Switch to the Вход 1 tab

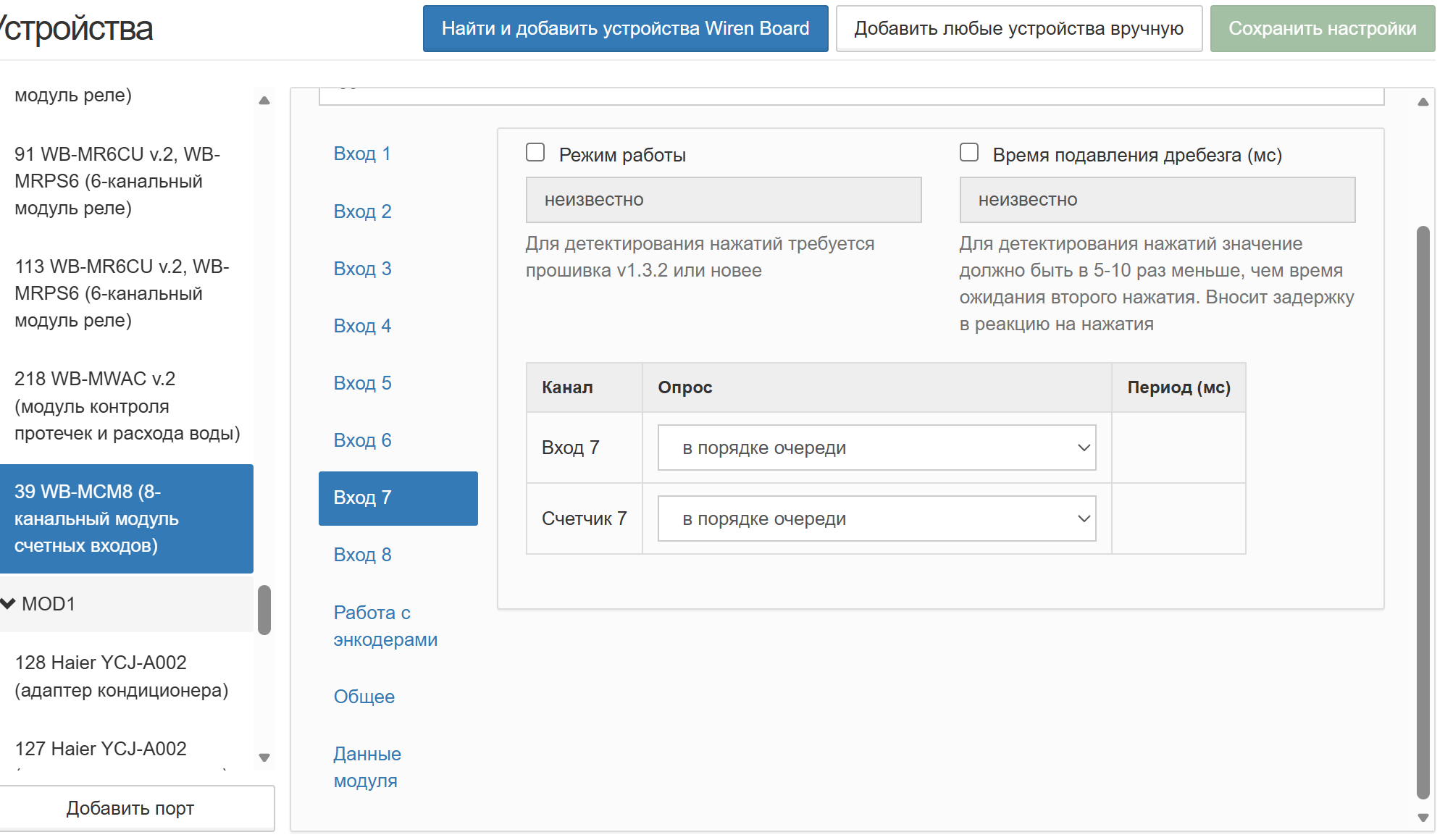pyautogui.click(x=361, y=154)
